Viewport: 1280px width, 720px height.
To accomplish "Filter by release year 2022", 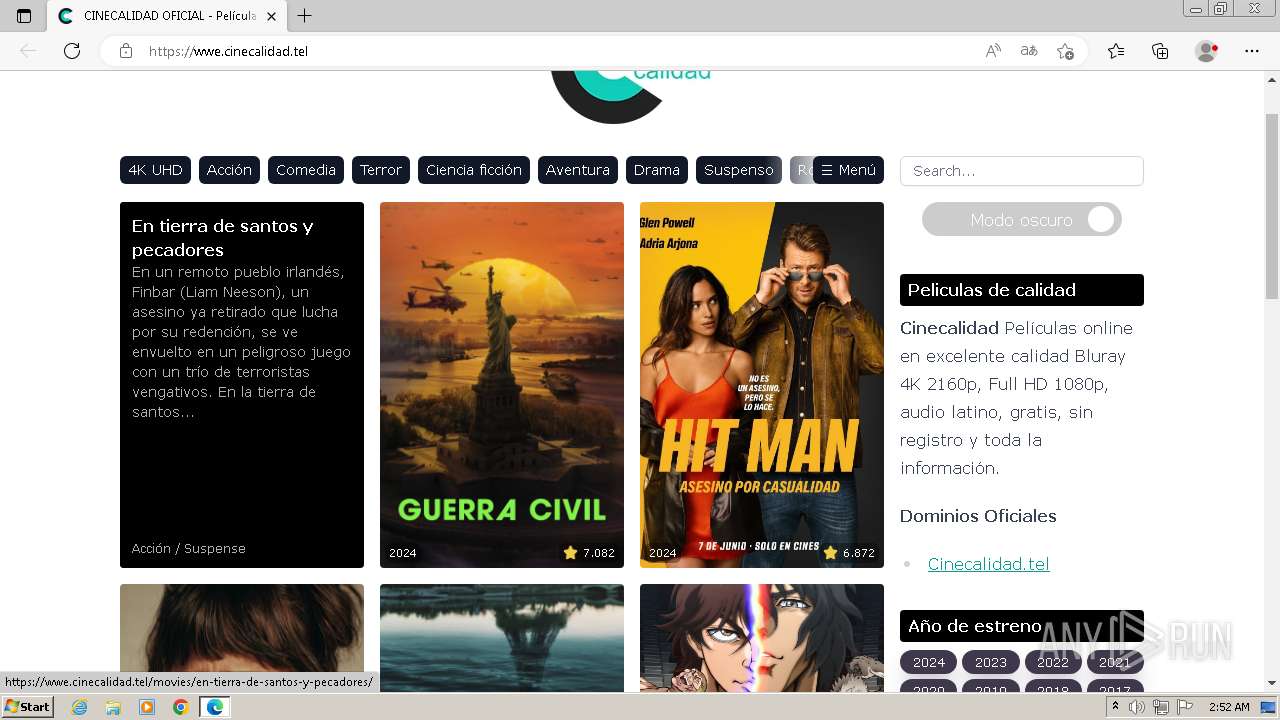I will click(x=1052, y=662).
